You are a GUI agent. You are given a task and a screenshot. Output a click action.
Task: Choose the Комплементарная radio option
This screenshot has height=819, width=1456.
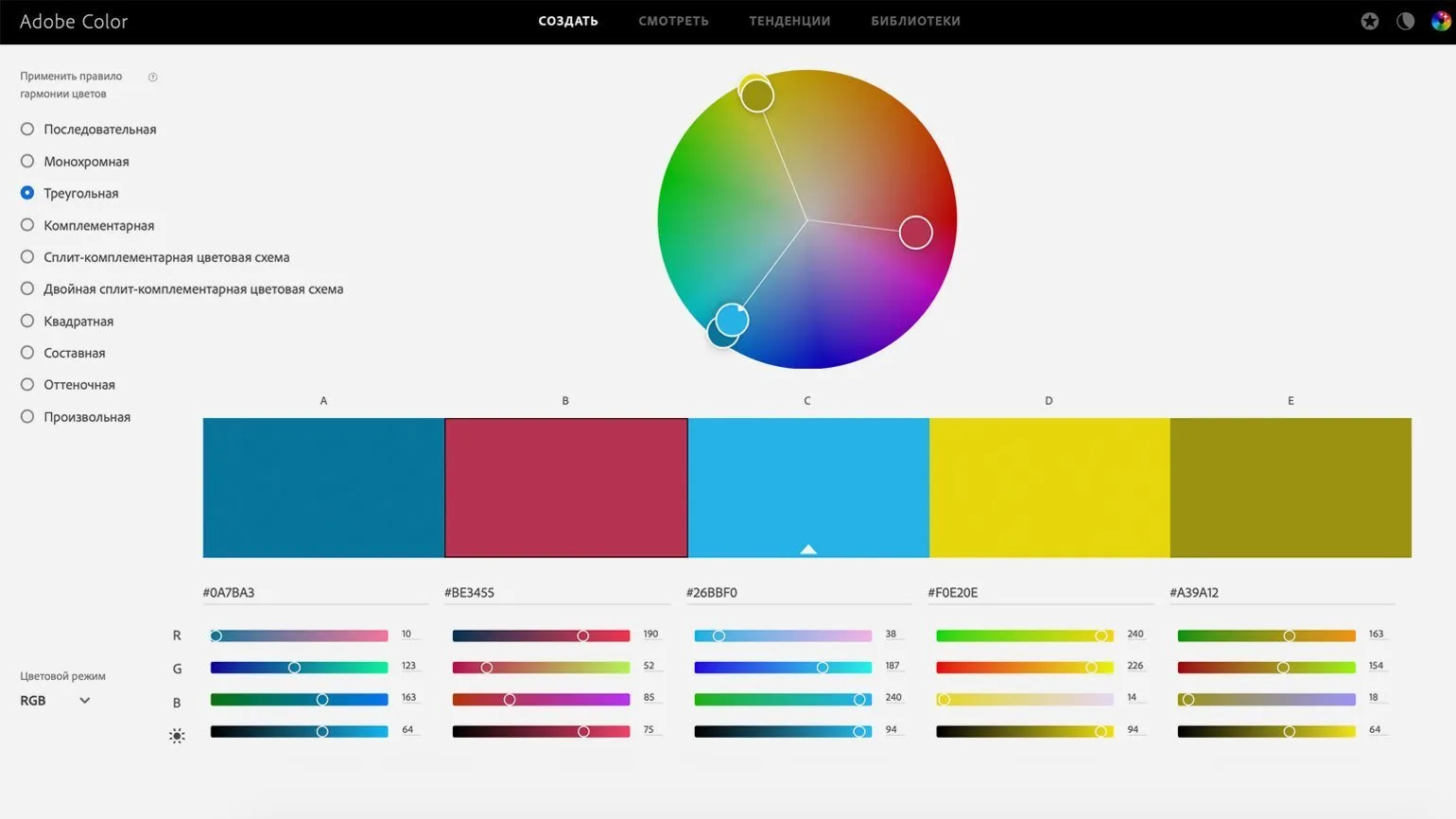27,225
